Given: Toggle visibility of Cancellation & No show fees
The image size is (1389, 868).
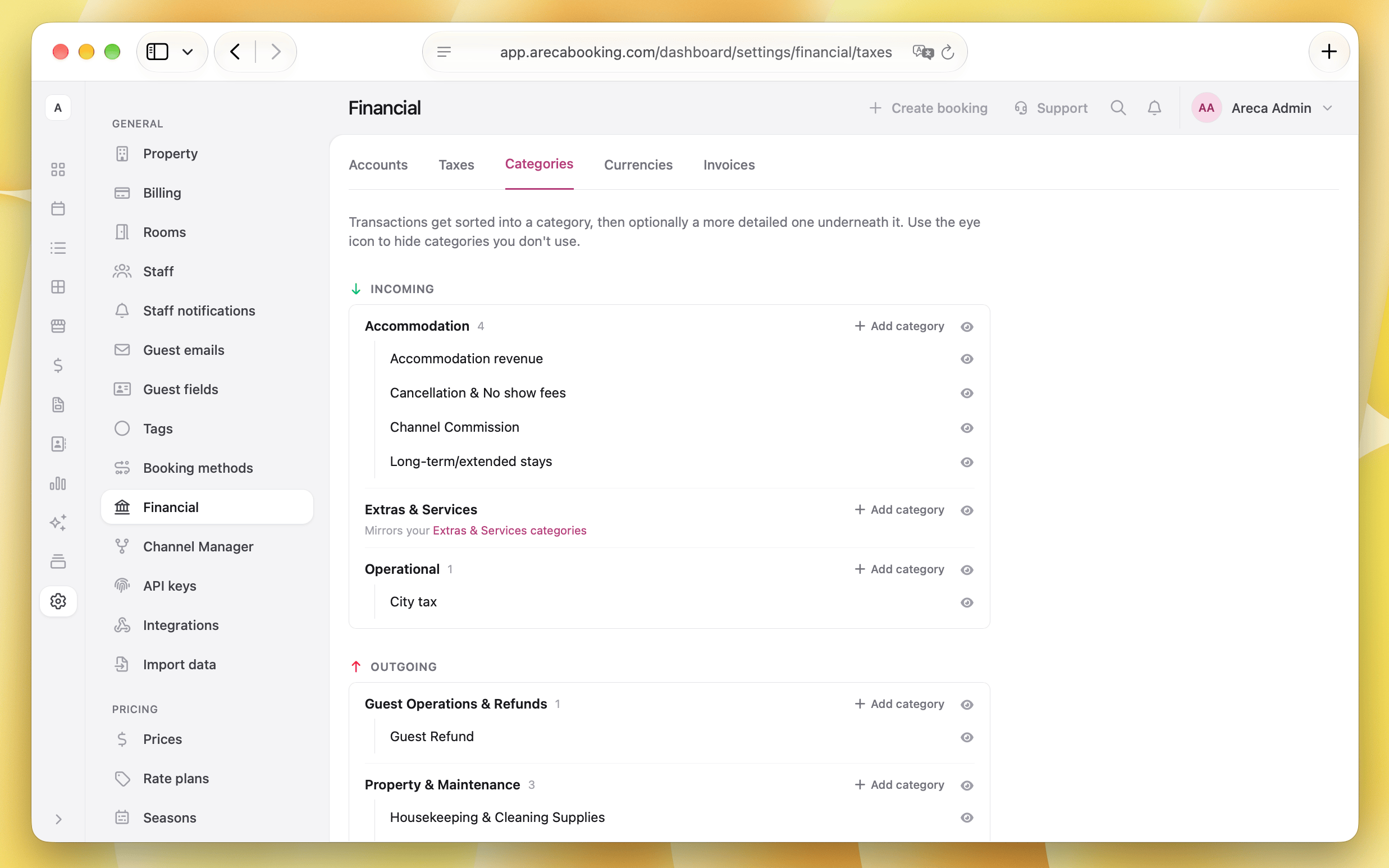Looking at the screenshot, I should pos(967,393).
